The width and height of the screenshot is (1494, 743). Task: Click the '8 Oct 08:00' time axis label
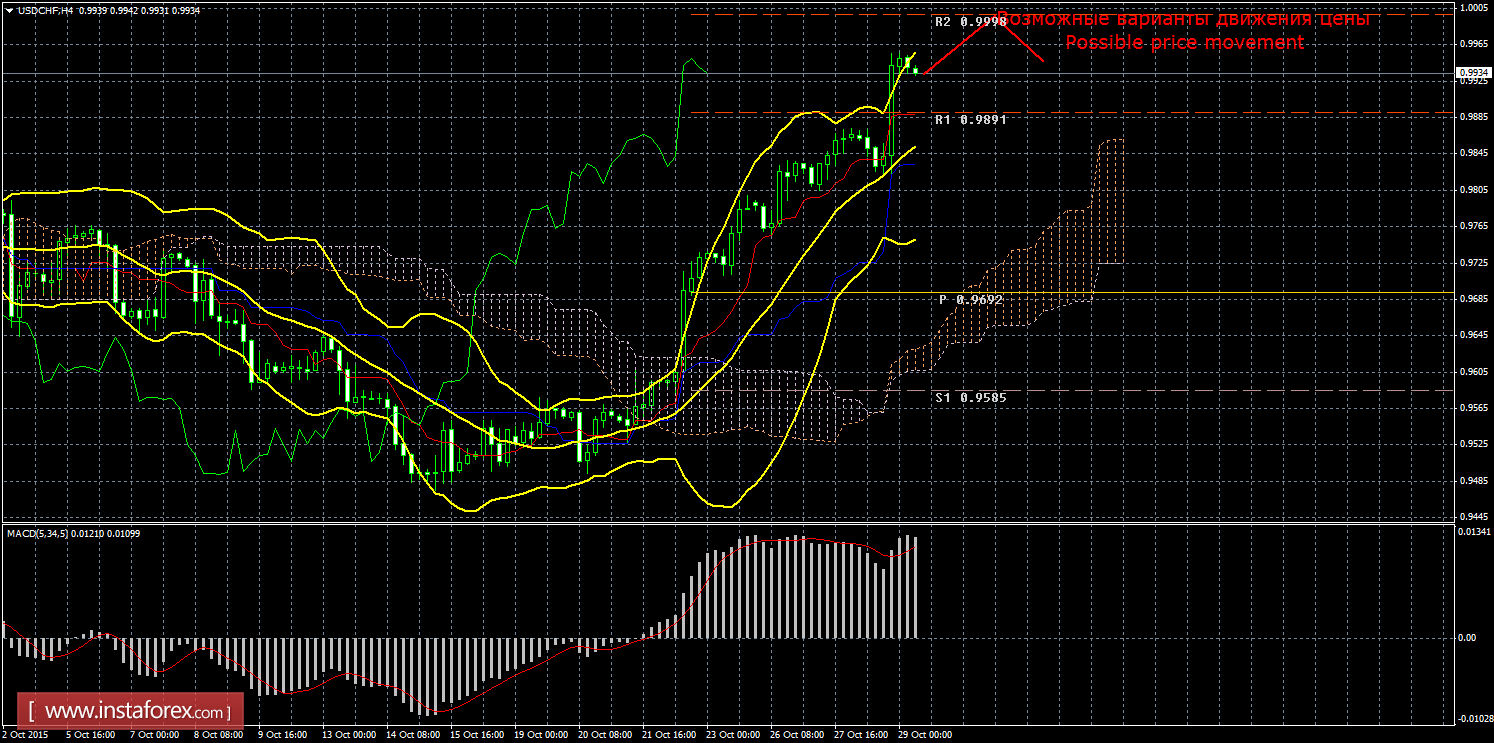(219, 734)
